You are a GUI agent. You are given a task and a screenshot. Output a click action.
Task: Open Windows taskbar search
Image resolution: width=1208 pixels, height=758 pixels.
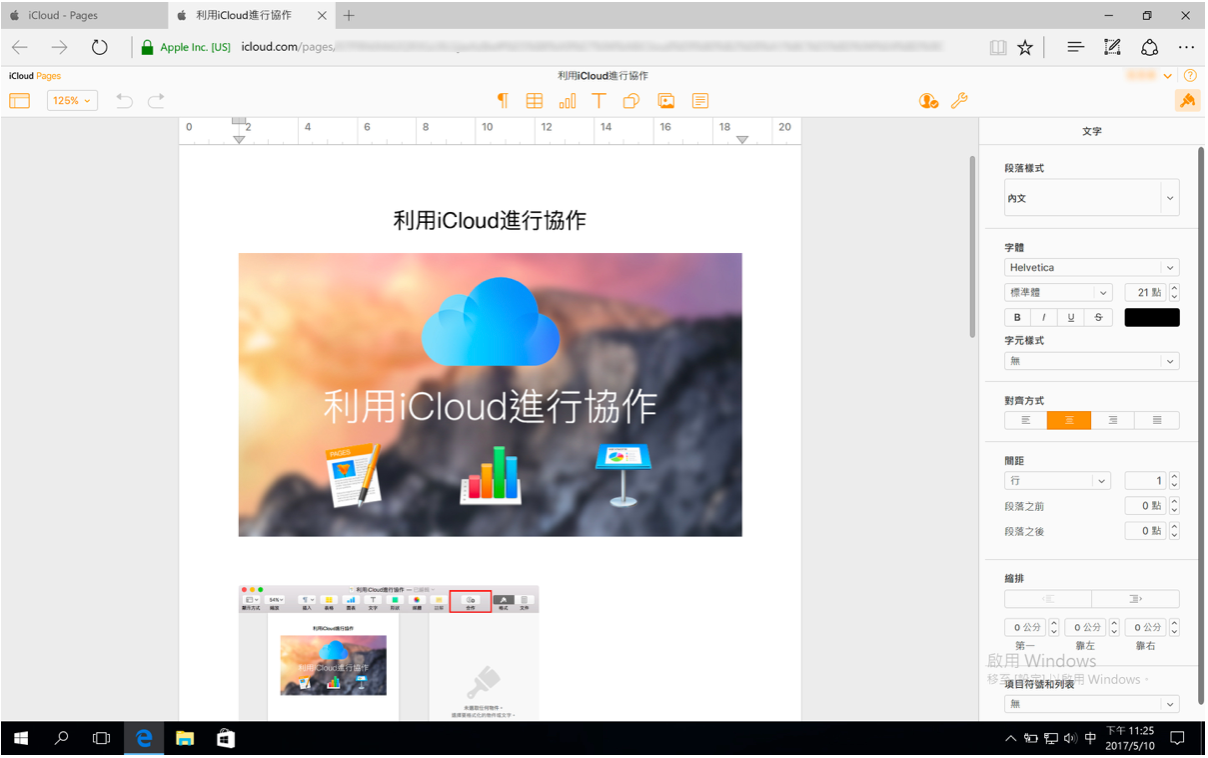click(x=61, y=738)
